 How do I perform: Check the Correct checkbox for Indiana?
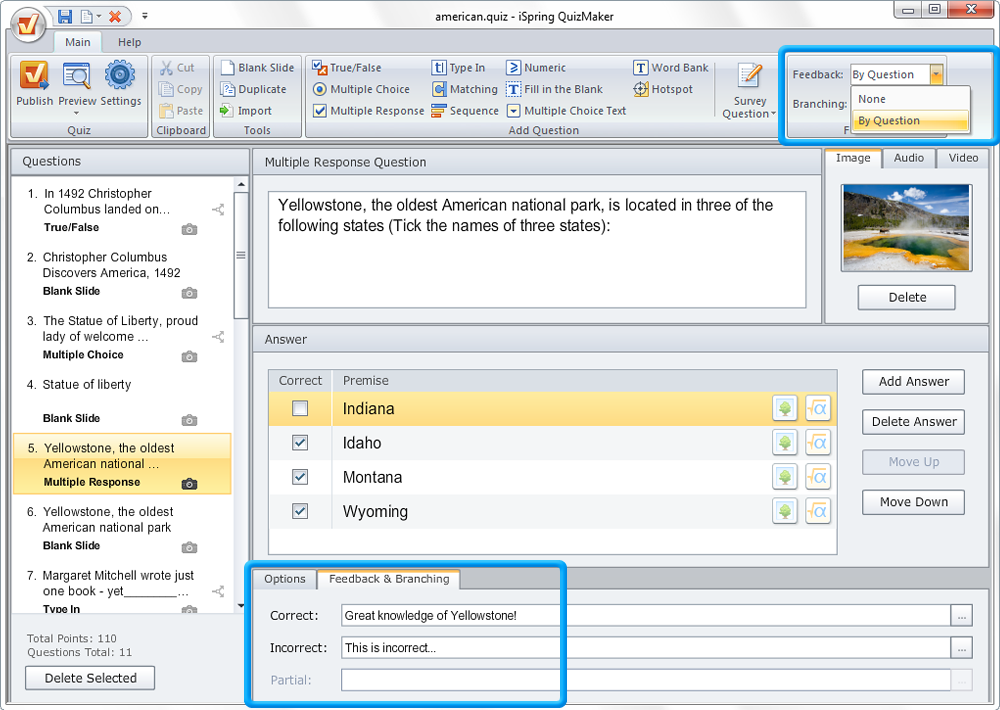click(x=299, y=408)
